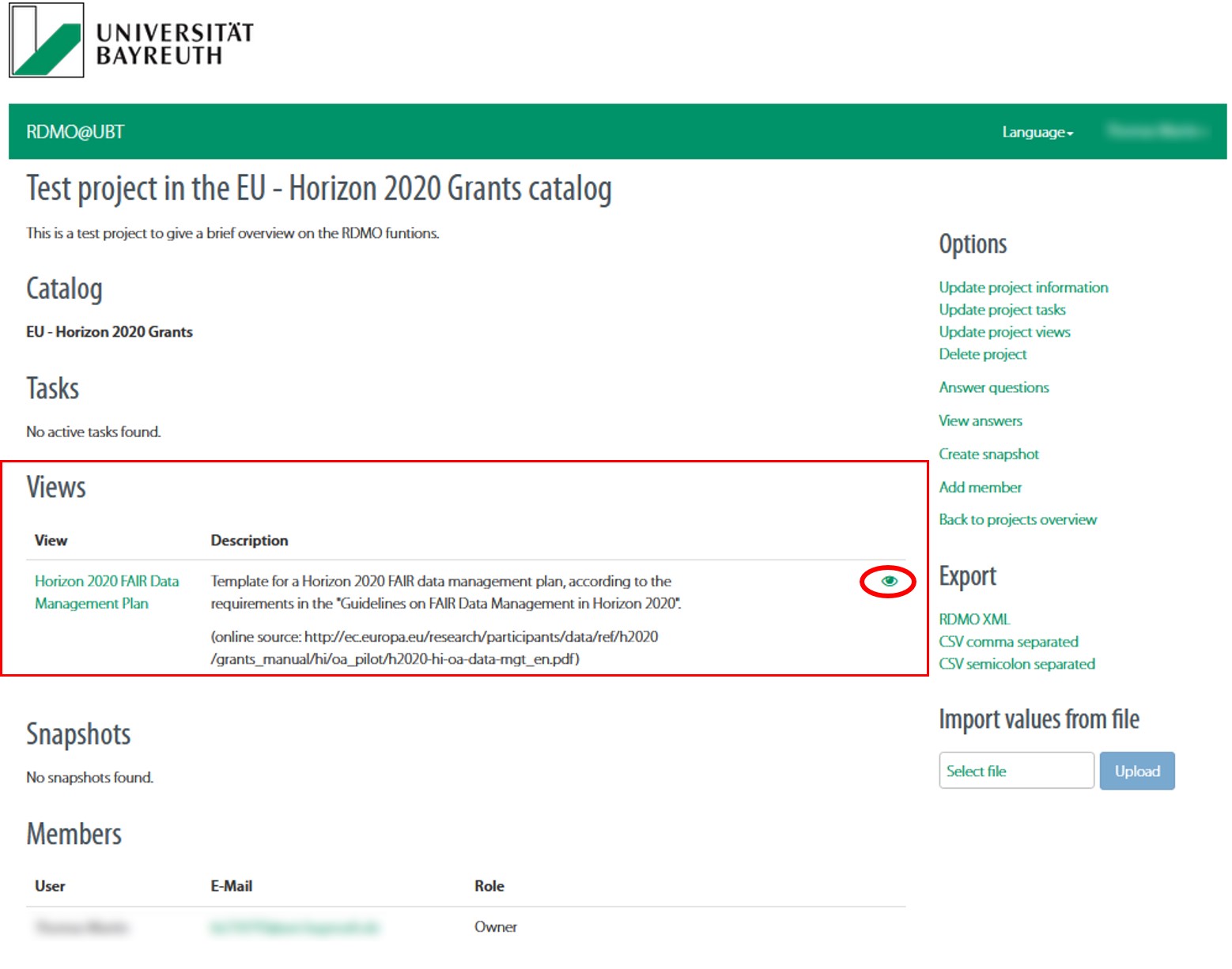Click the eye icon for Horizon 2020 view
This screenshot has width=1232, height=969.
pos(889,581)
